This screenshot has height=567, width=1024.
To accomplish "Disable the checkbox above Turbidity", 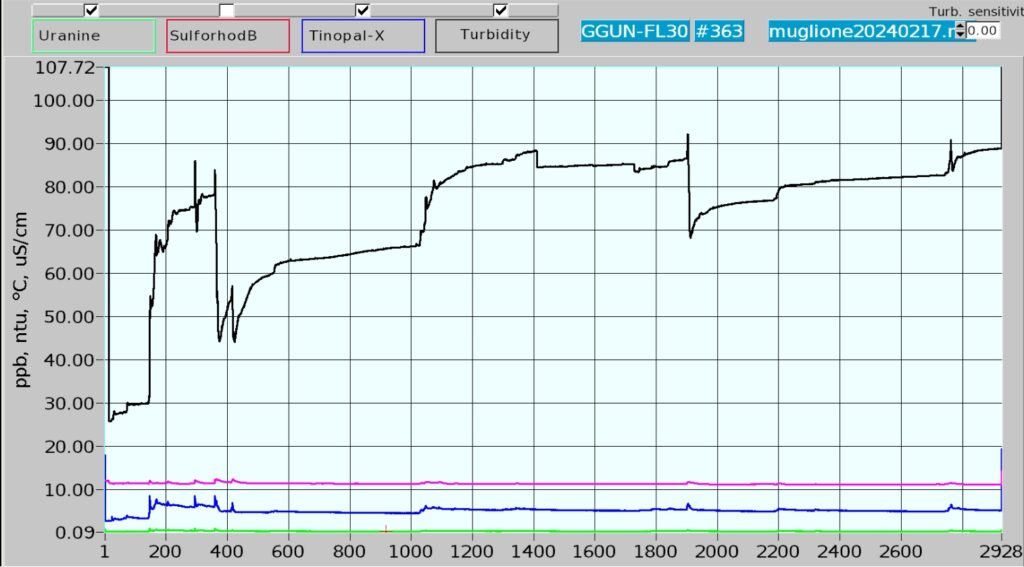I will click(500, 10).
